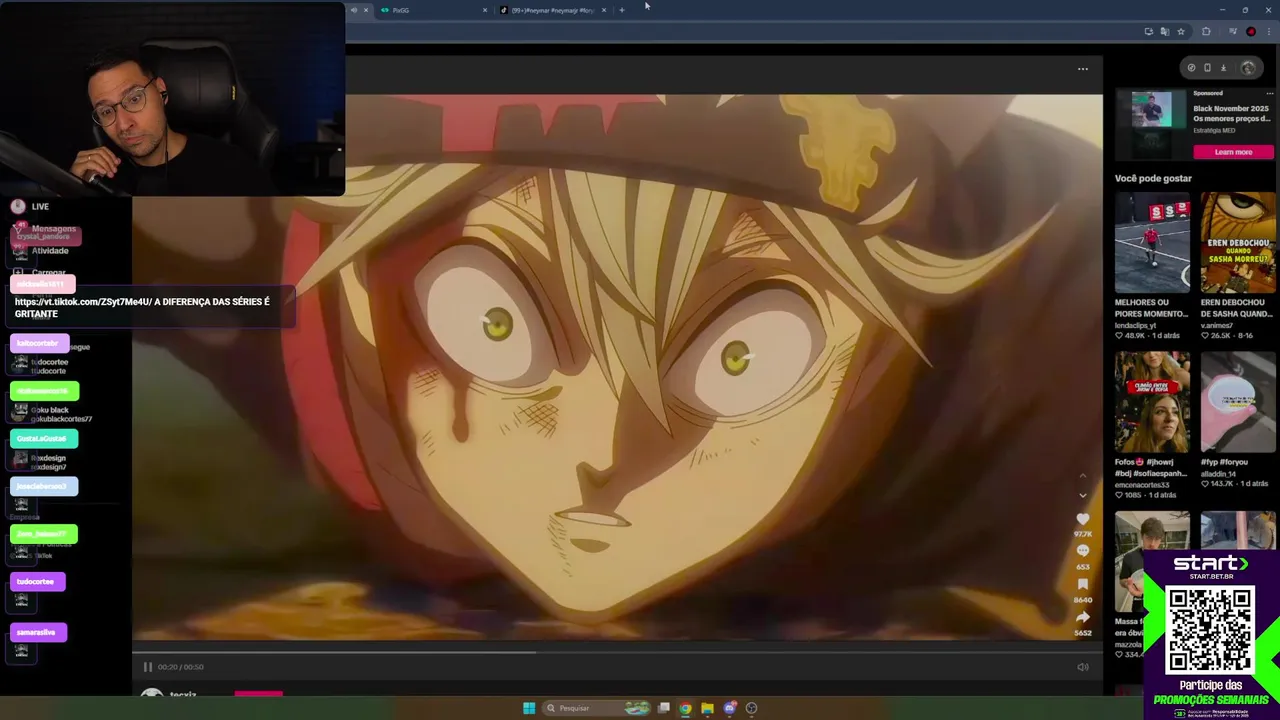Viewport: 1280px width, 720px height.
Task: Open the Task View taskbar icon
Action: coord(663,708)
